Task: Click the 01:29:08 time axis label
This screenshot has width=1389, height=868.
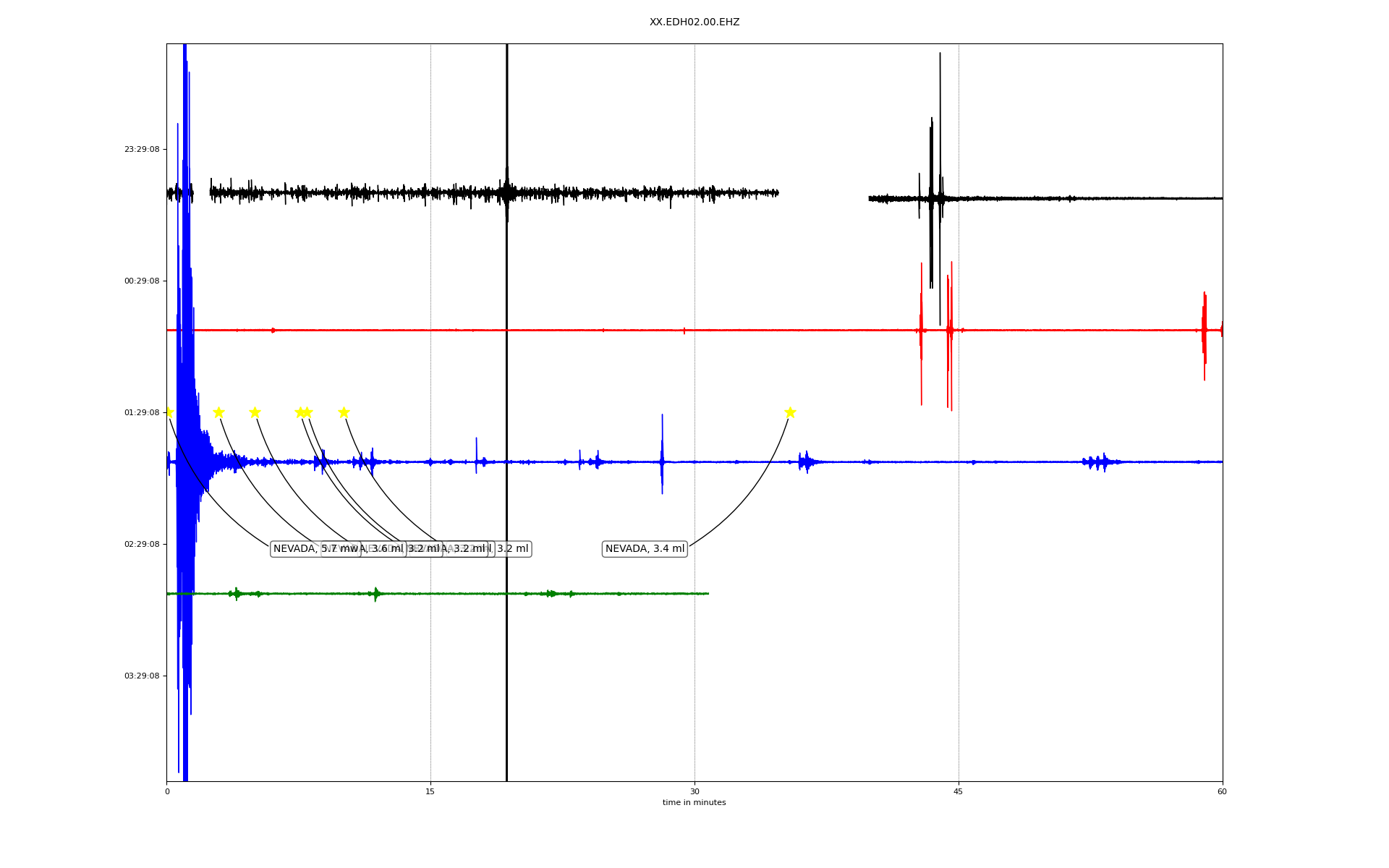Action: point(141,413)
